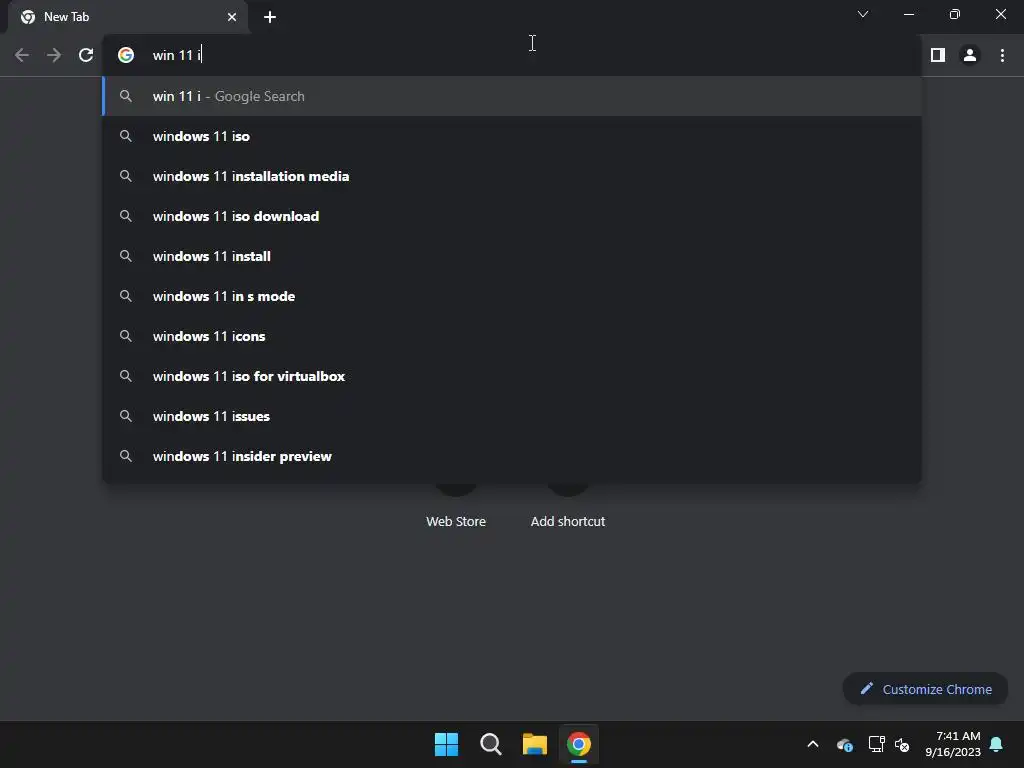Open File Explorer from the taskbar
The width and height of the screenshot is (1024, 768).
point(535,744)
